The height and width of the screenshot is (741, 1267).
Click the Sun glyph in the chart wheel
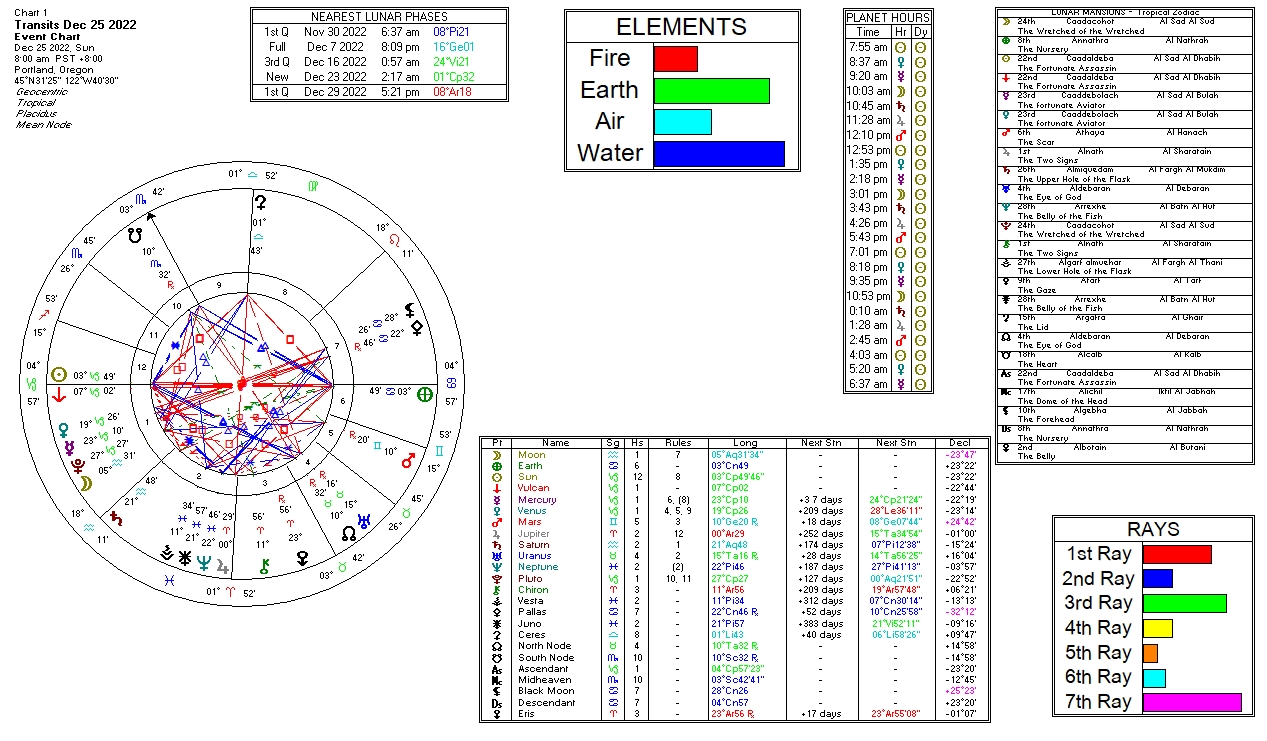[x=59, y=374]
